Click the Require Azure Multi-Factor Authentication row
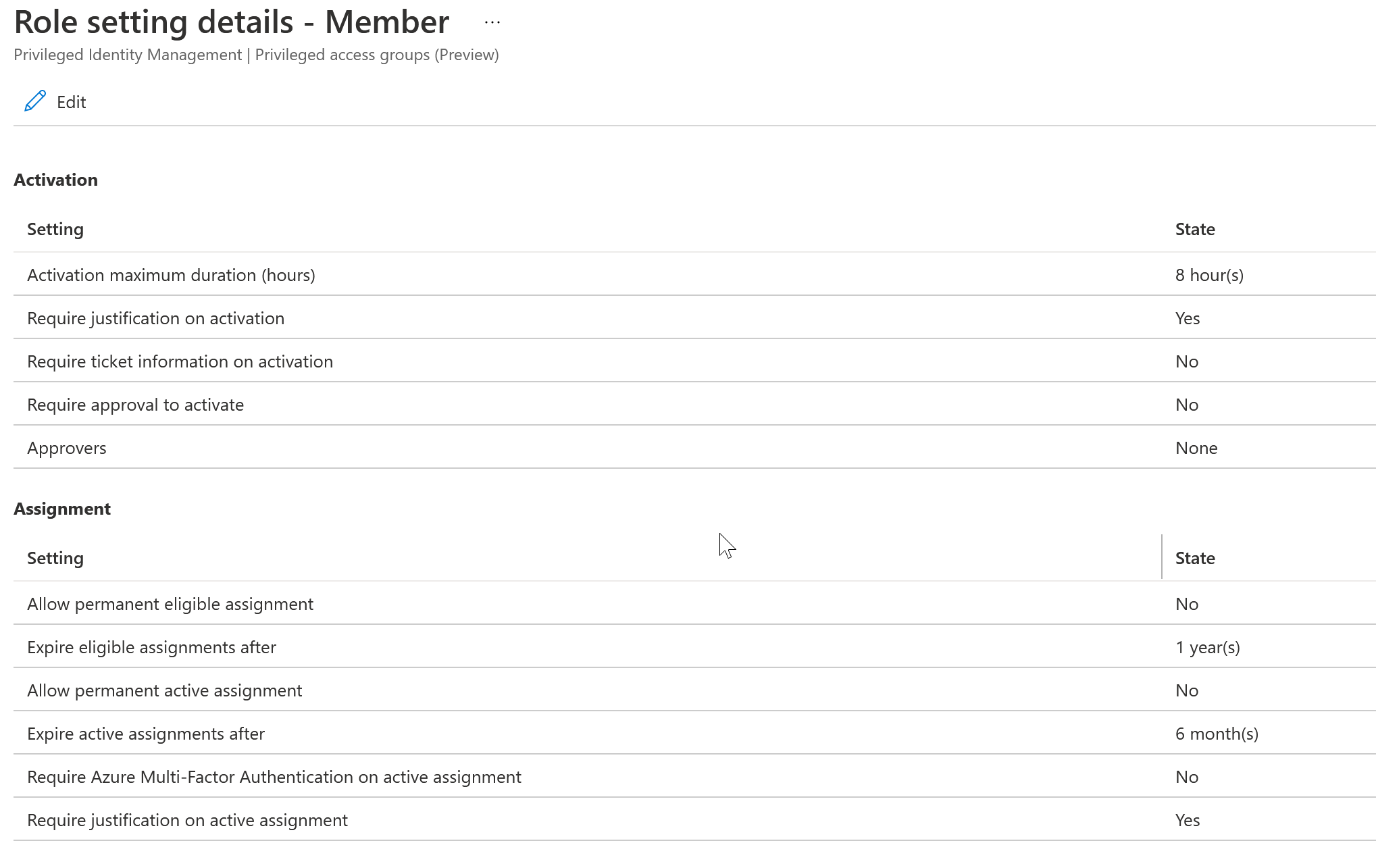 [x=274, y=777]
